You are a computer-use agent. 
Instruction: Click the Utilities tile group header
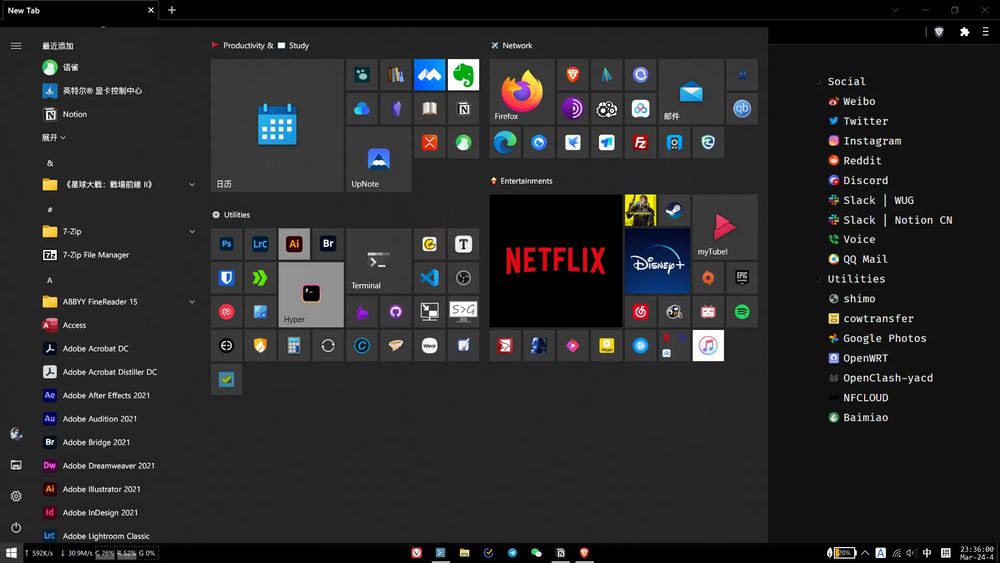pos(231,215)
